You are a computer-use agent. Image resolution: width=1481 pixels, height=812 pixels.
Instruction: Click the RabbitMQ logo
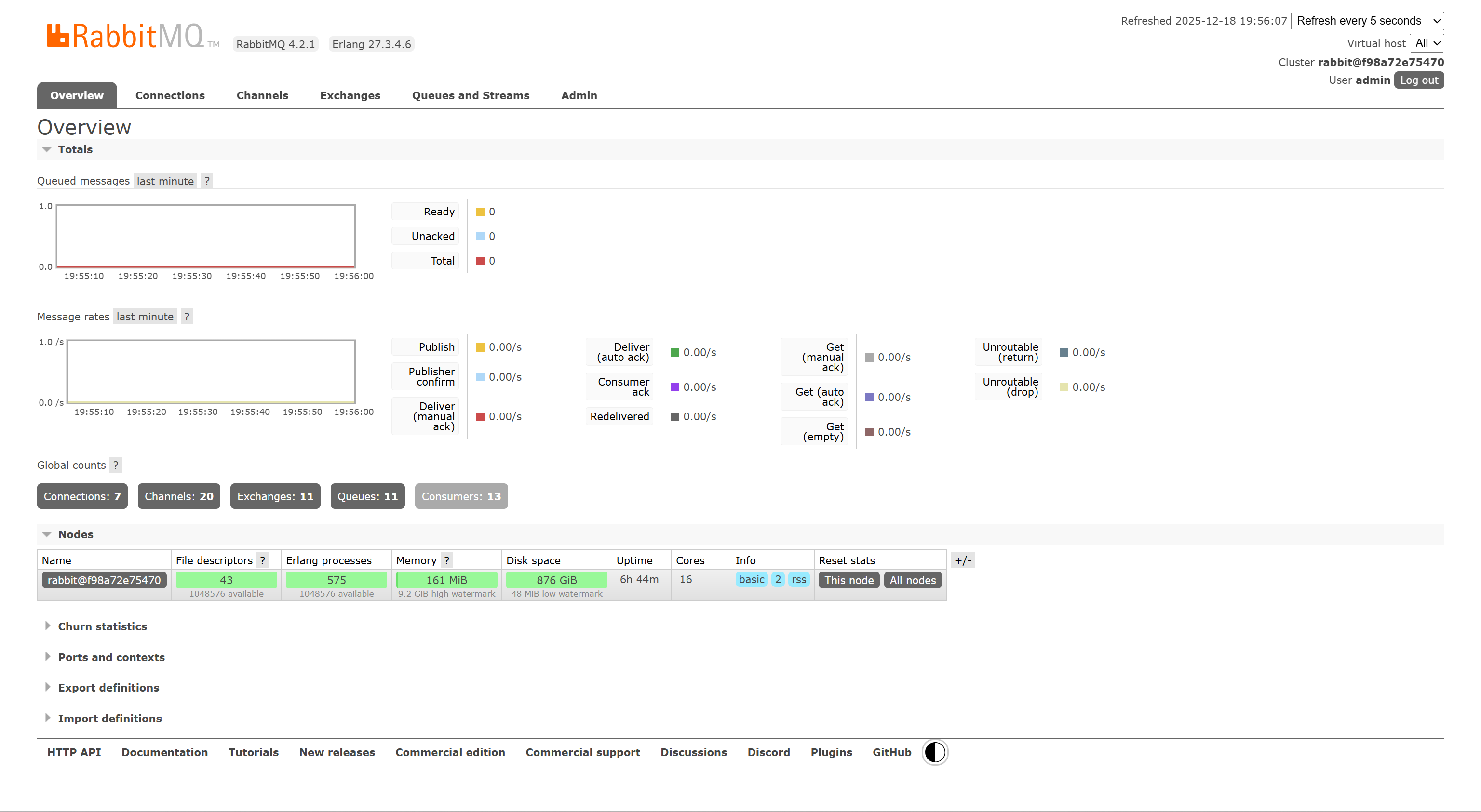point(125,36)
